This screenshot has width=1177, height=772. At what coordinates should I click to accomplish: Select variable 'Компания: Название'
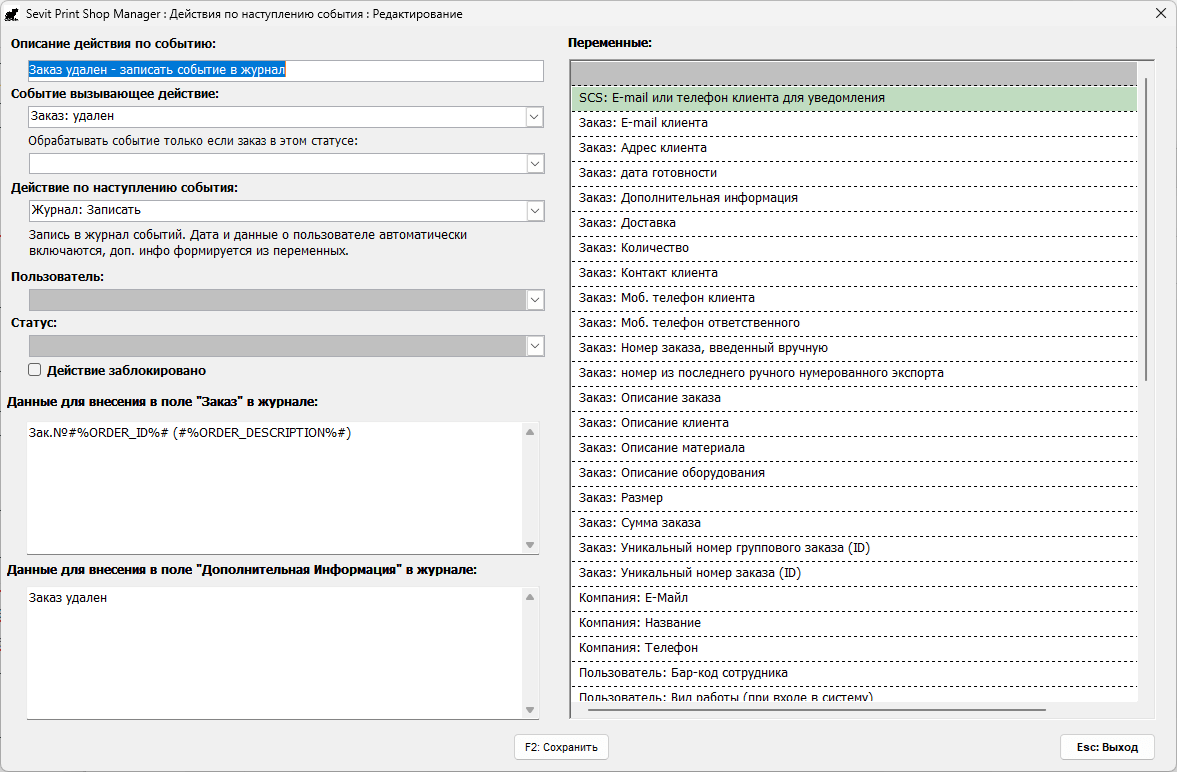point(854,623)
